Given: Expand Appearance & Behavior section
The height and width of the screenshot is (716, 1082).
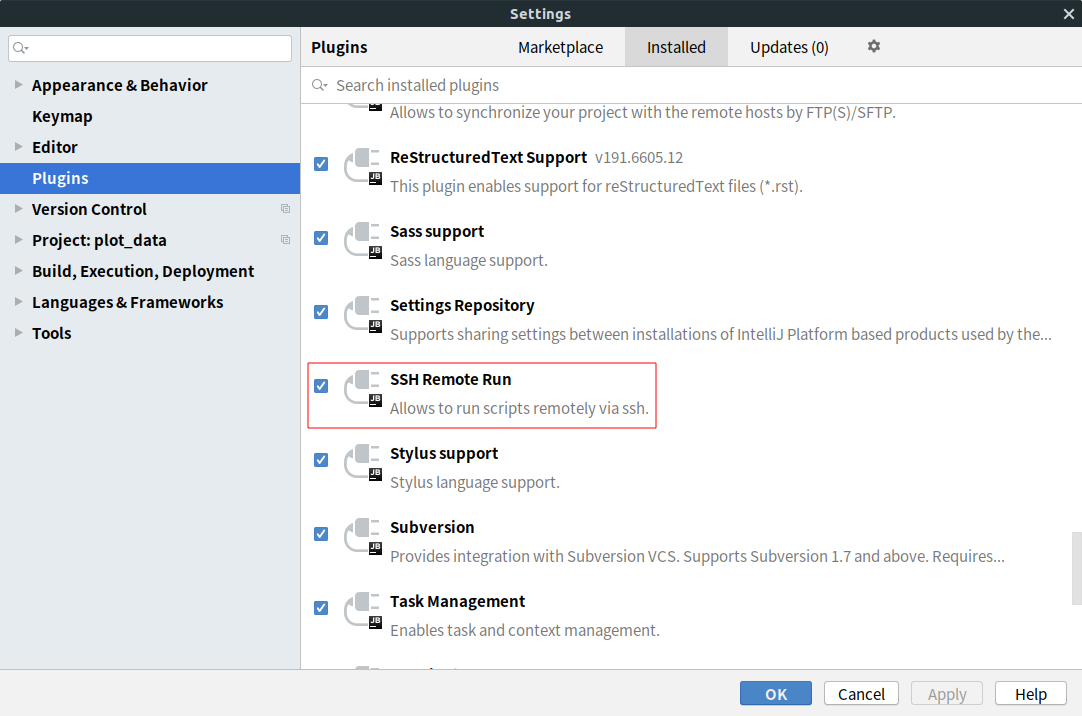Looking at the screenshot, I should coord(19,85).
